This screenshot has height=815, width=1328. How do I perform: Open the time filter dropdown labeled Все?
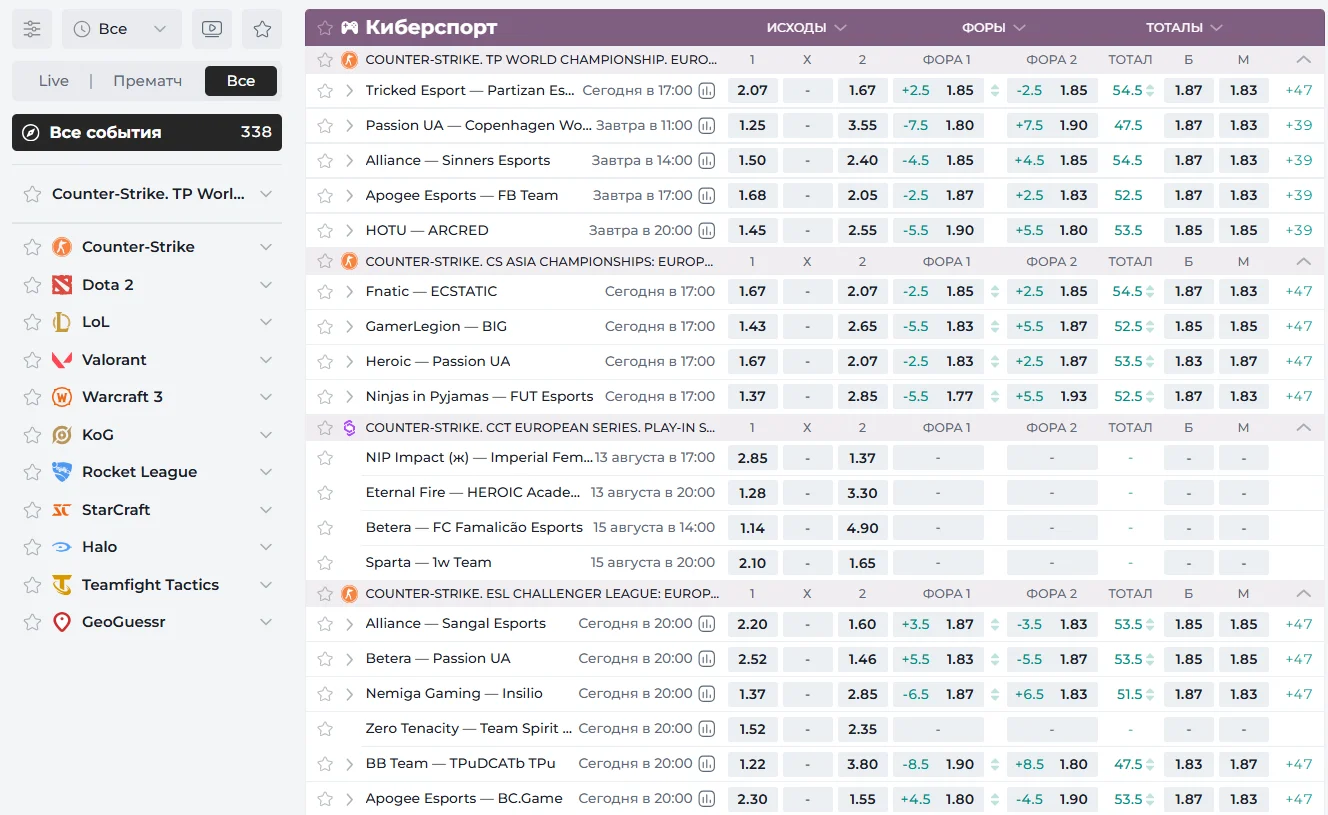(122, 29)
